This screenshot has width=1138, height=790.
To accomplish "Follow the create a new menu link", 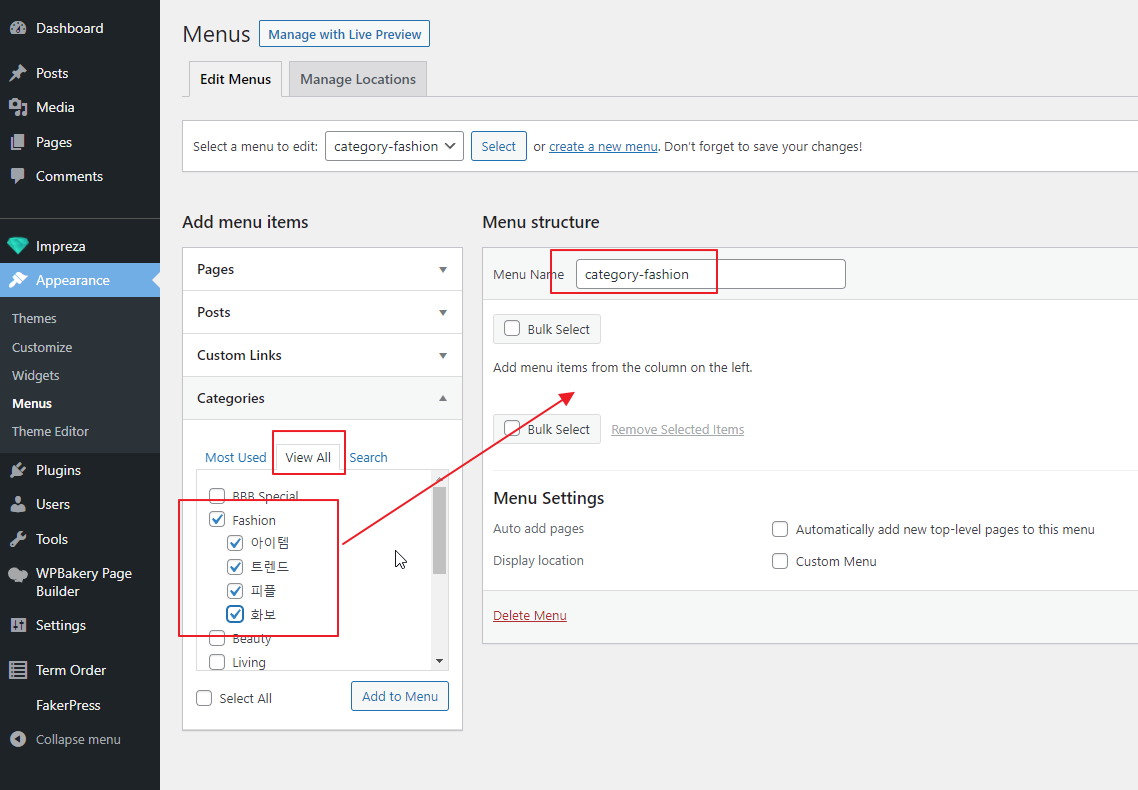I will coord(603,147).
